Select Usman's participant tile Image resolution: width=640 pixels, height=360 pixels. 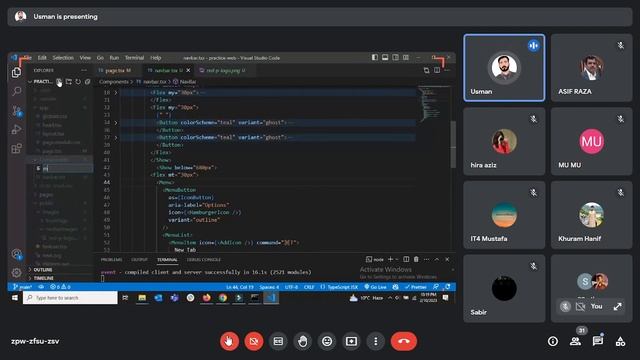click(x=504, y=68)
